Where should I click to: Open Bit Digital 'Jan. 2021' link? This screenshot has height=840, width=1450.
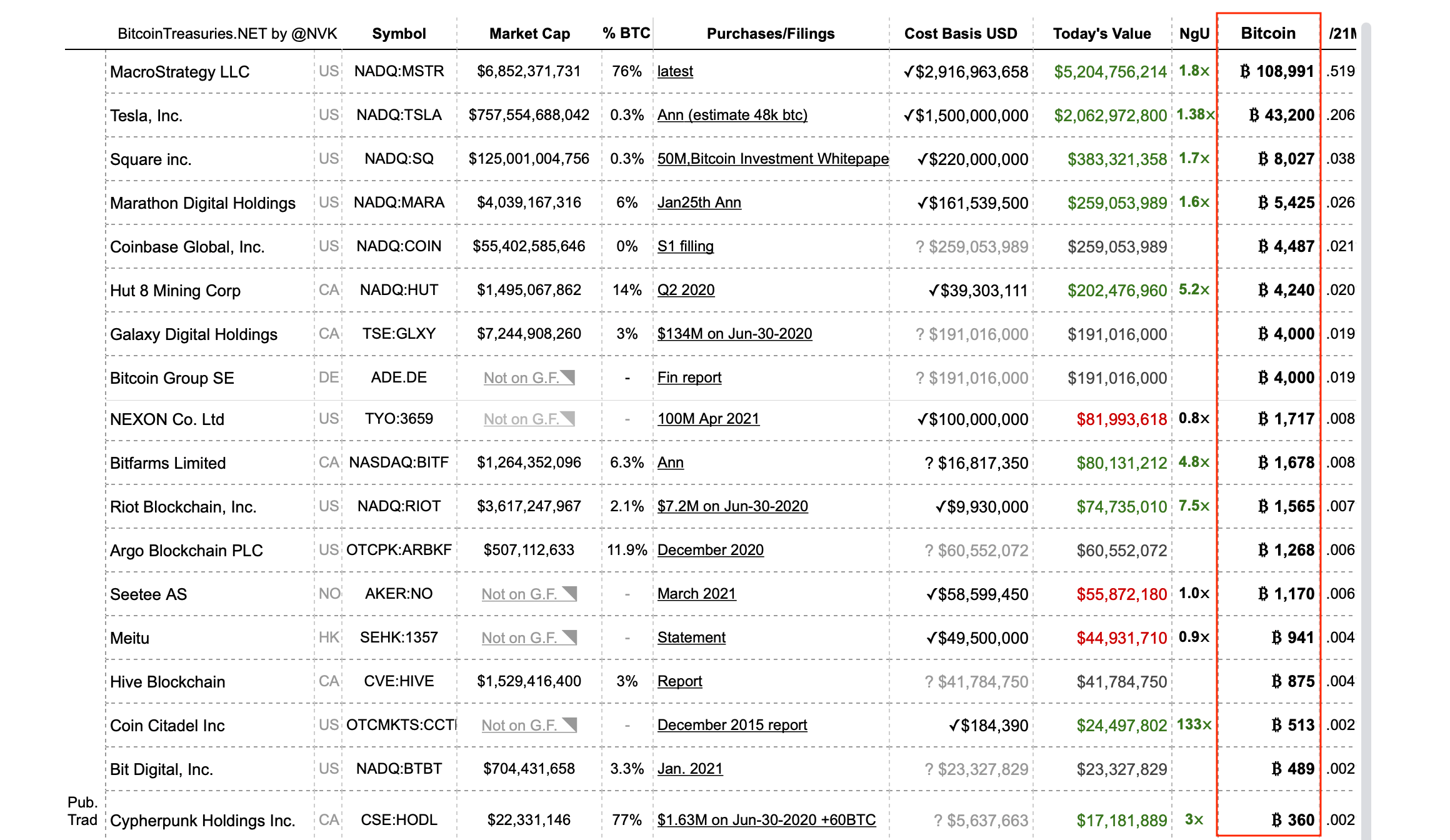[x=690, y=769]
